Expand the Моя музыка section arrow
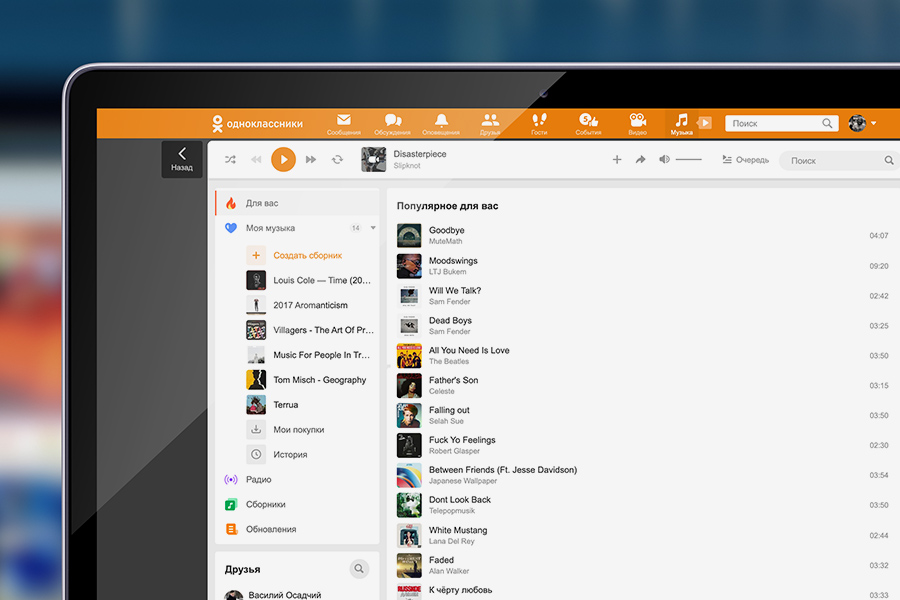Image resolution: width=900 pixels, height=600 pixels. (x=373, y=228)
